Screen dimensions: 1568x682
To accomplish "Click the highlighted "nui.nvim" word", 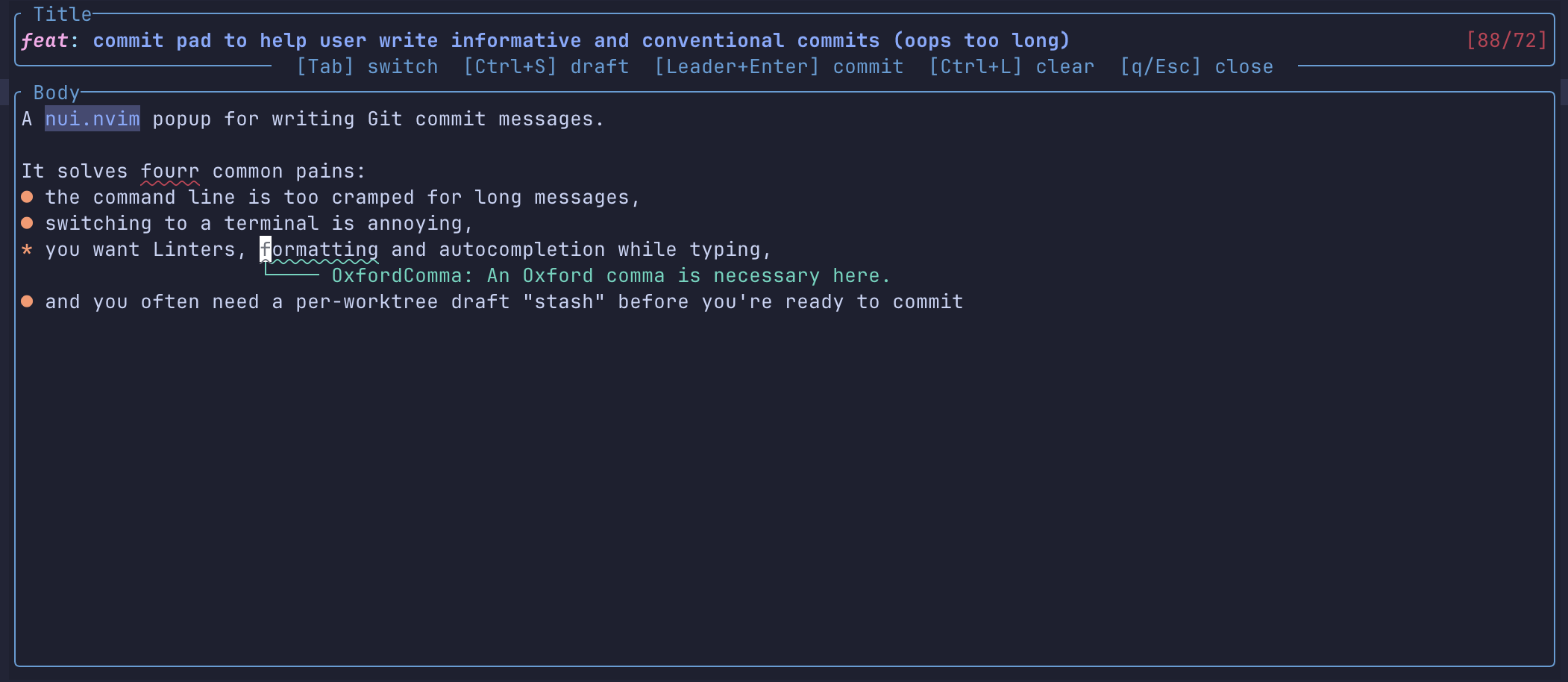I will [x=92, y=119].
